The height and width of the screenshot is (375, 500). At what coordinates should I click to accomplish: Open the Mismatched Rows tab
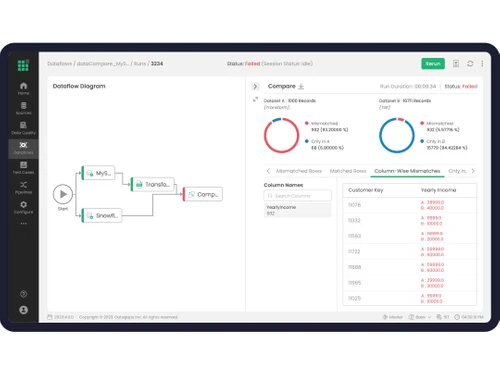(299, 171)
